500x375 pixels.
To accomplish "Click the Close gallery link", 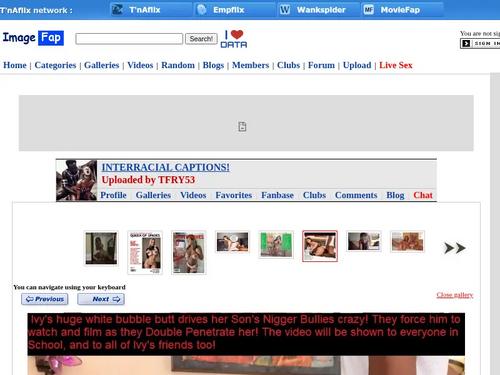I will click(x=455, y=295).
